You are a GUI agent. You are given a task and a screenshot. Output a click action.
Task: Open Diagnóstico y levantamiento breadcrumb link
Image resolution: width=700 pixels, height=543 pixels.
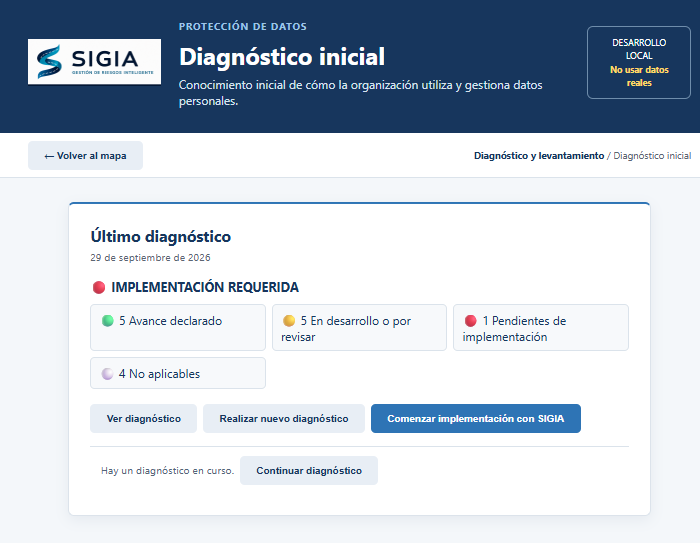(x=539, y=155)
